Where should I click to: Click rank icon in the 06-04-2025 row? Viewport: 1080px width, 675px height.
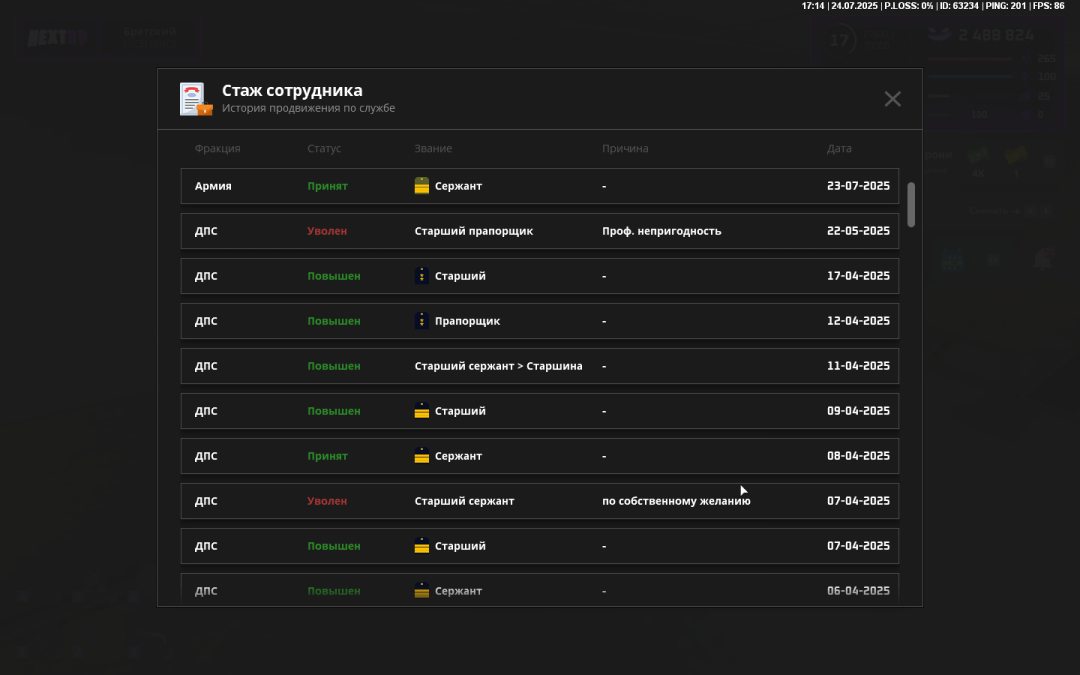pyautogui.click(x=422, y=591)
